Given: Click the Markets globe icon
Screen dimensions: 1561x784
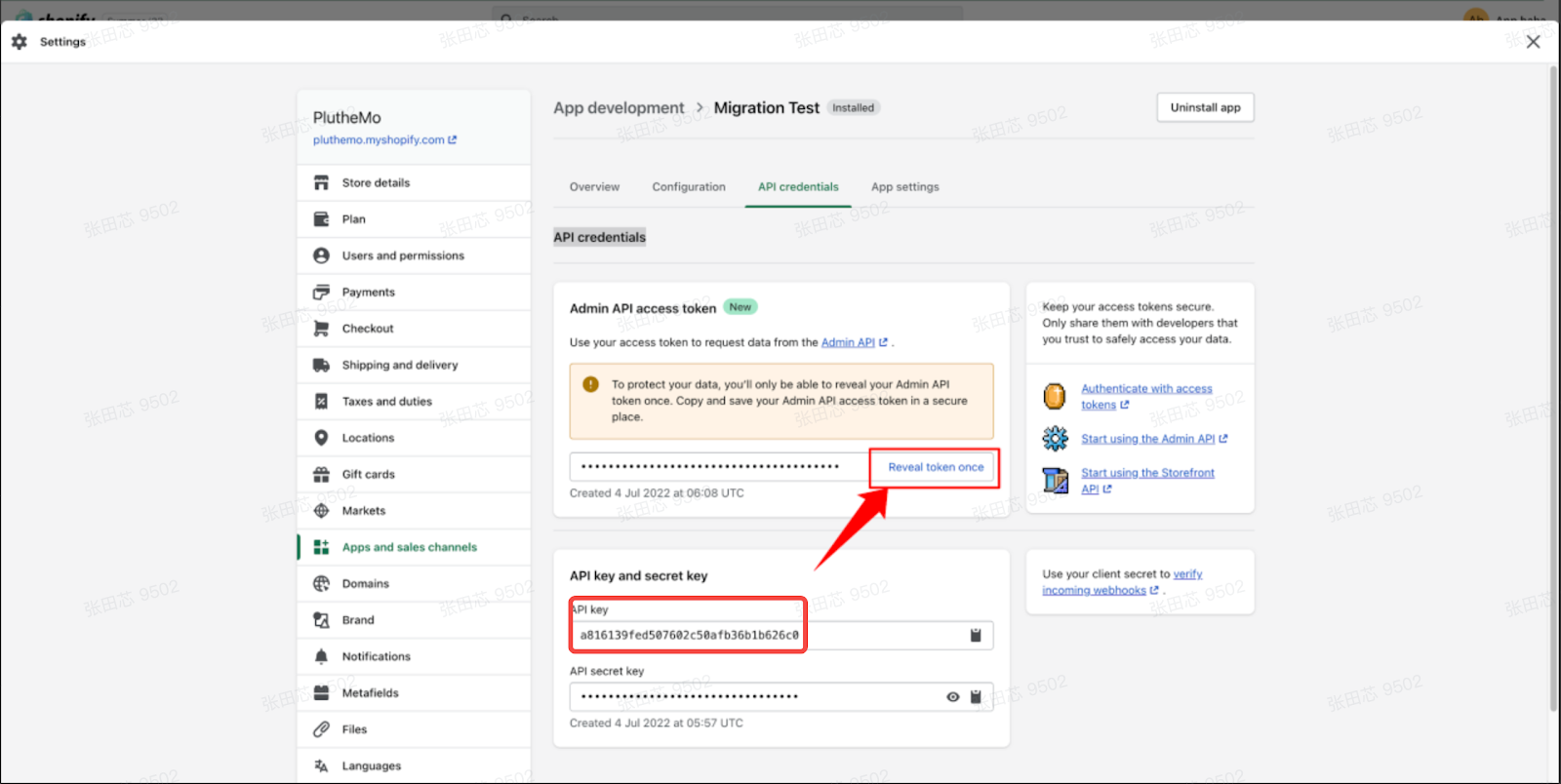Looking at the screenshot, I should pos(321,511).
